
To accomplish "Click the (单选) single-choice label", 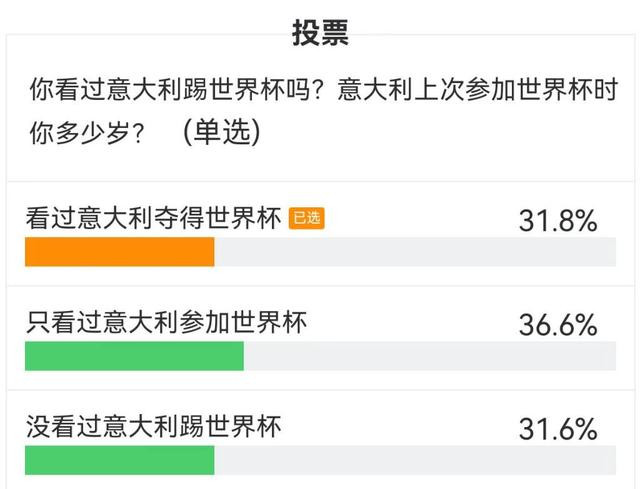I will coord(222,132).
